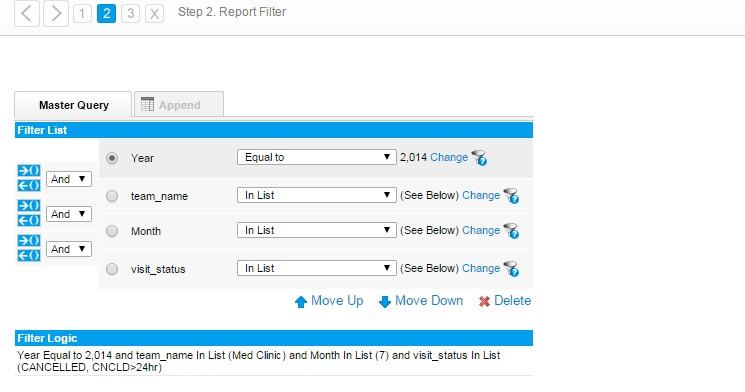Click the Filter List header
Image resolution: width=745 pixels, height=392 pixels.
[x=274, y=130]
